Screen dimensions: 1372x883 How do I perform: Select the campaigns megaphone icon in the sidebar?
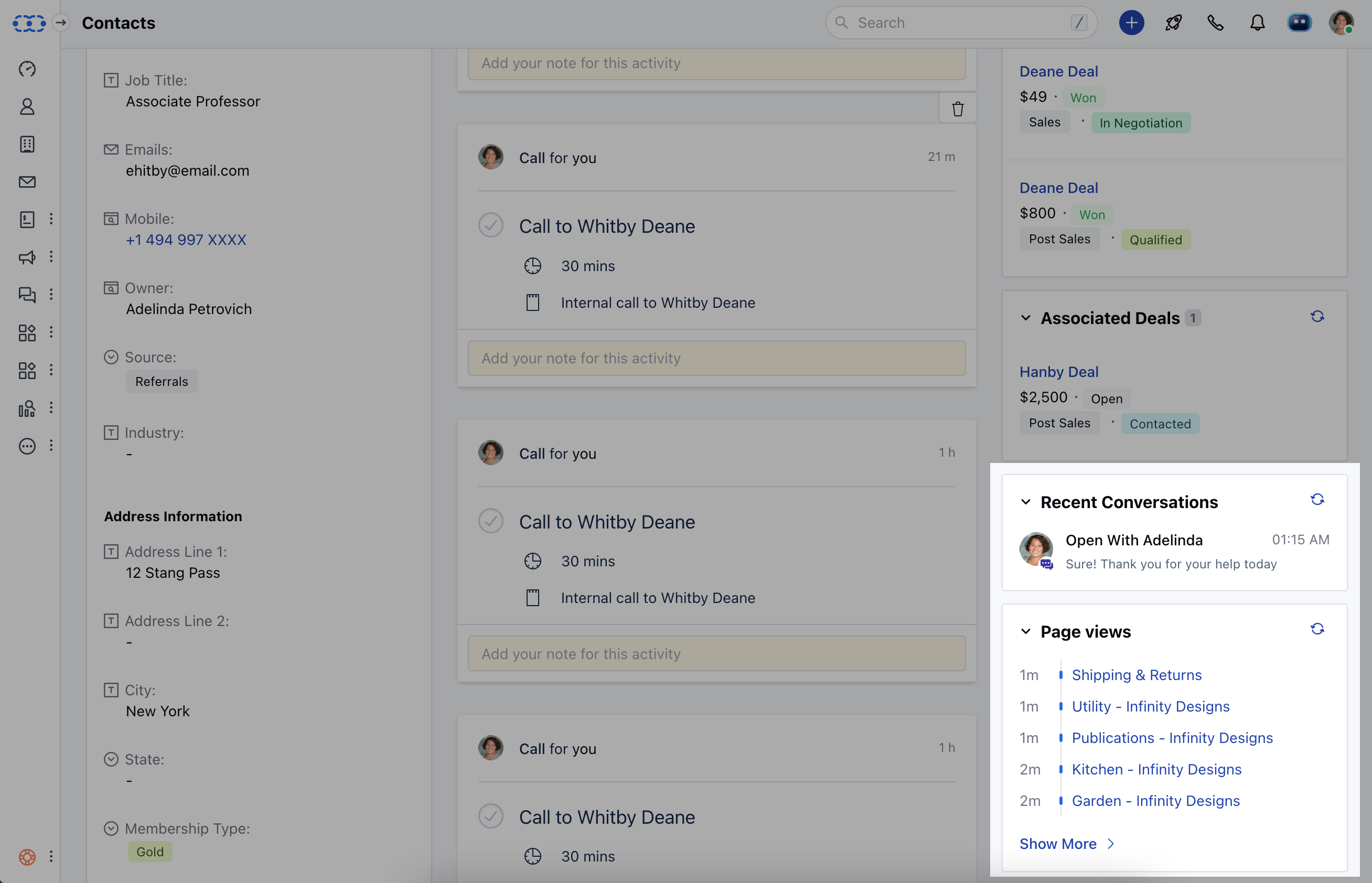point(27,258)
